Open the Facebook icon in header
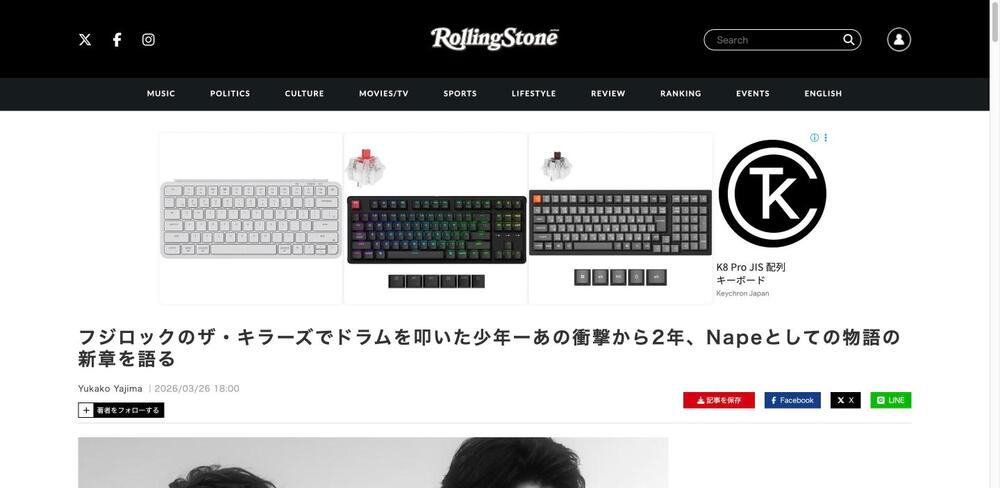Viewport: 1000px width, 488px height. pyautogui.click(x=117, y=40)
